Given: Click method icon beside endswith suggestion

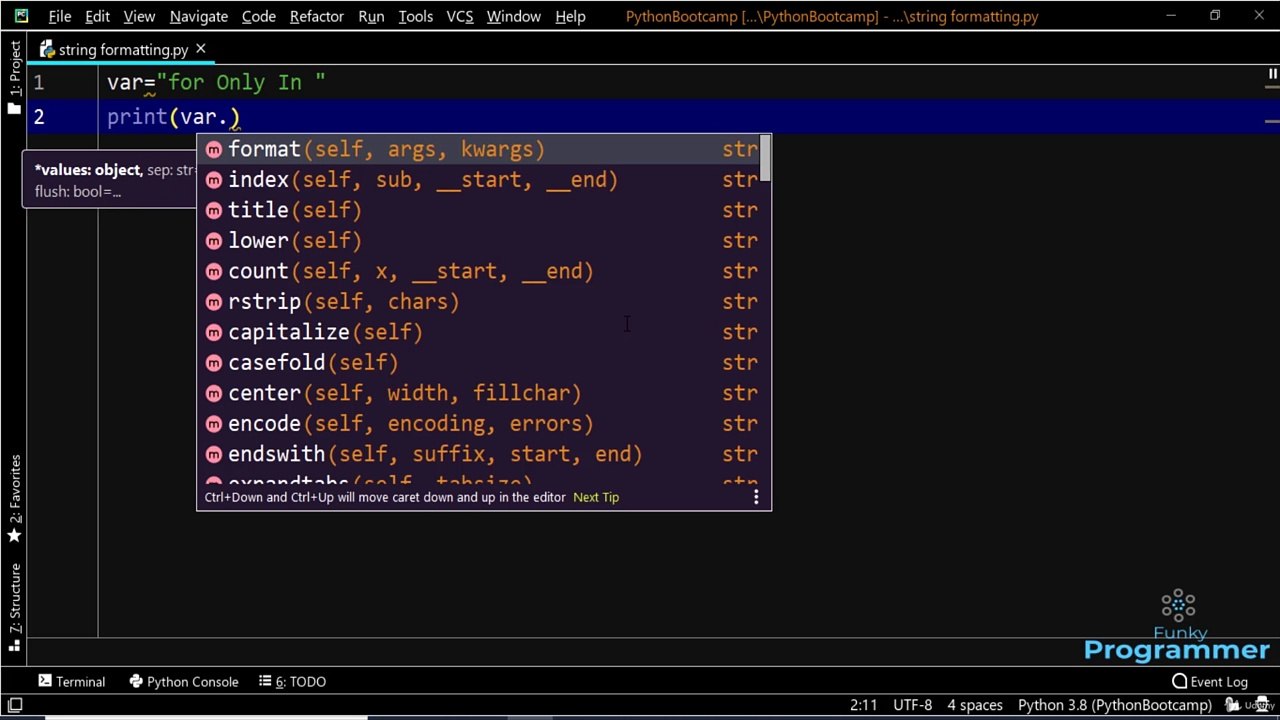Looking at the screenshot, I should (213, 455).
